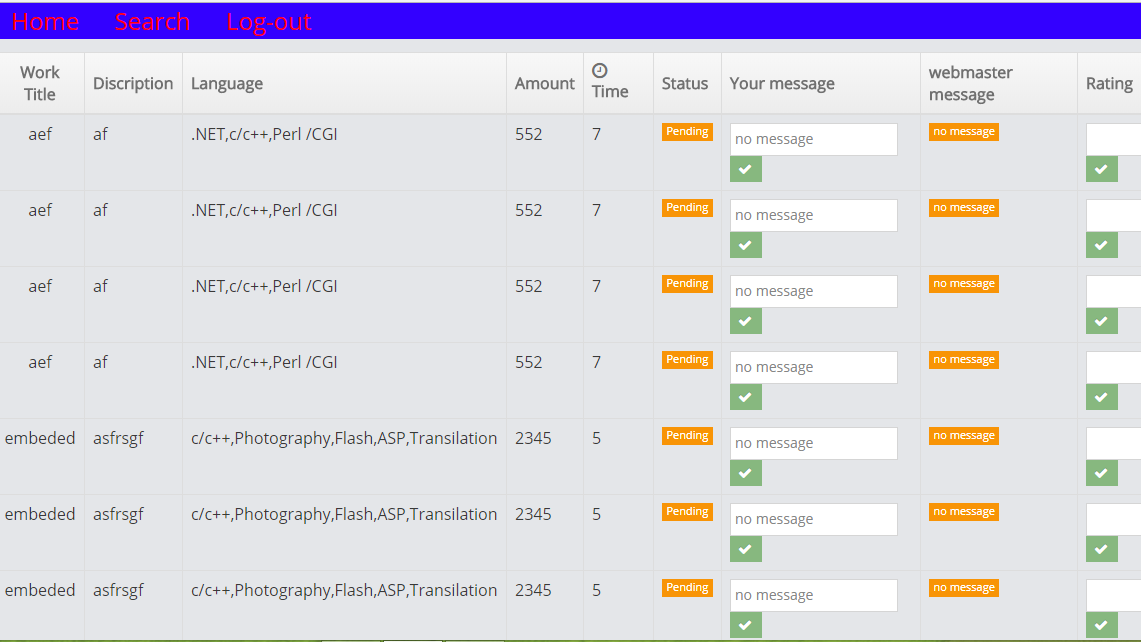Submit rating checkmark in first row

pyautogui.click(x=1101, y=170)
